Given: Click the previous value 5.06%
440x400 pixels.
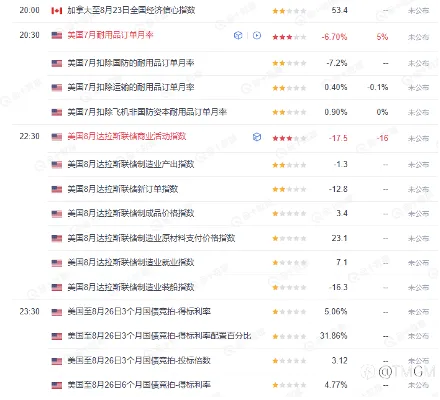Looking at the screenshot, I should (x=336, y=312).
